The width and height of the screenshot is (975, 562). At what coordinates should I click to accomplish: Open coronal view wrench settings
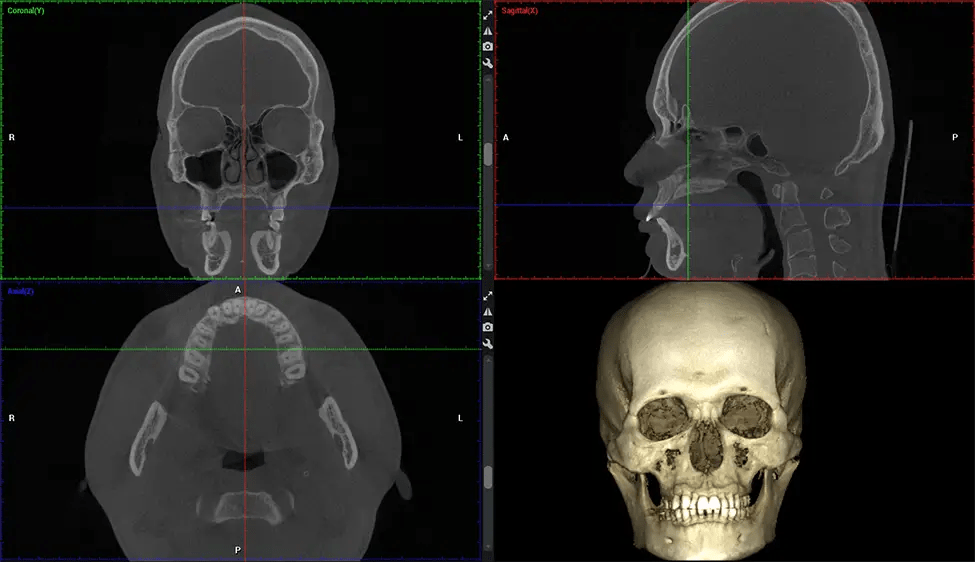[487, 63]
